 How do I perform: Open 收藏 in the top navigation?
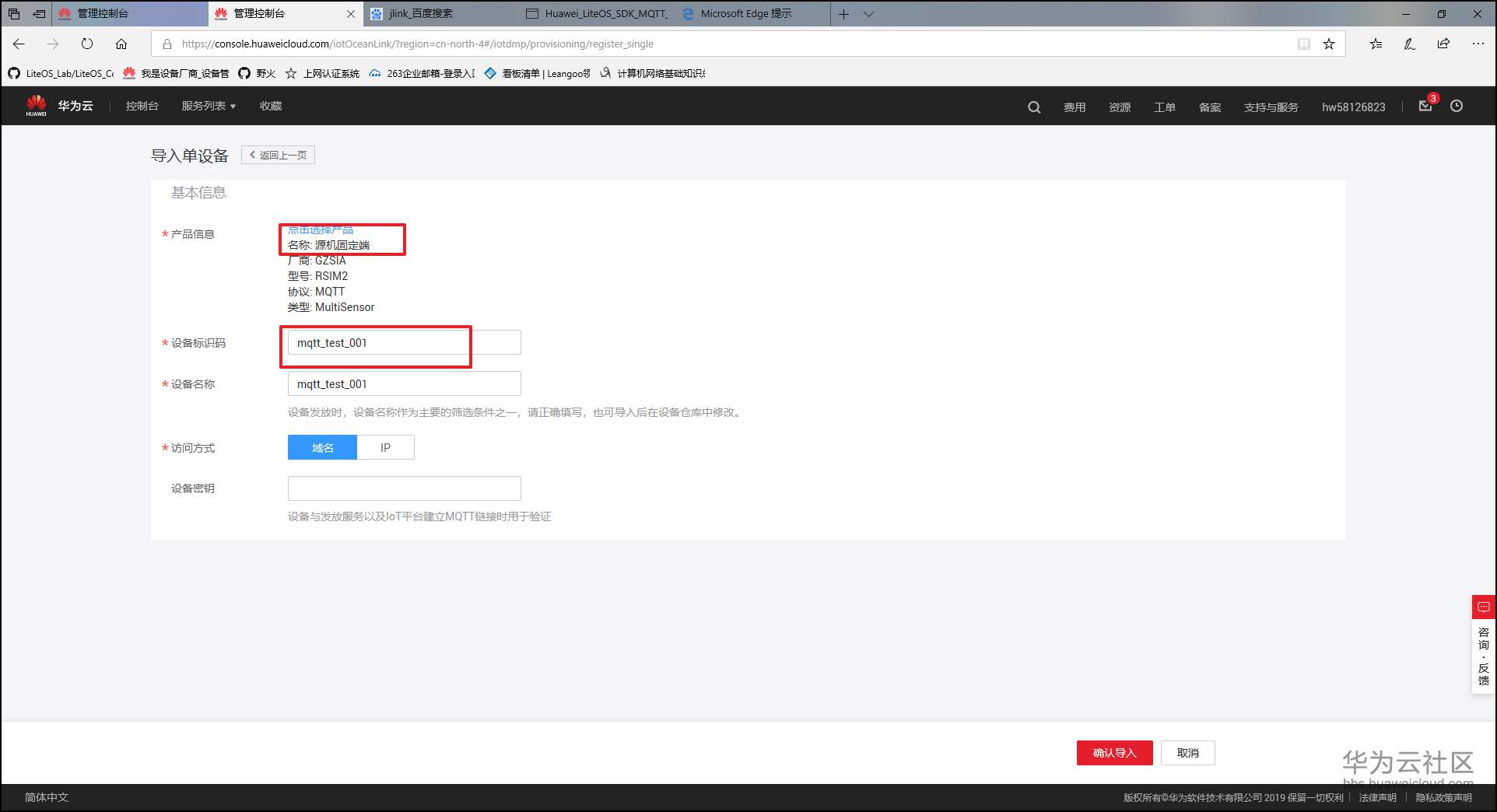pyautogui.click(x=271, y=106)
